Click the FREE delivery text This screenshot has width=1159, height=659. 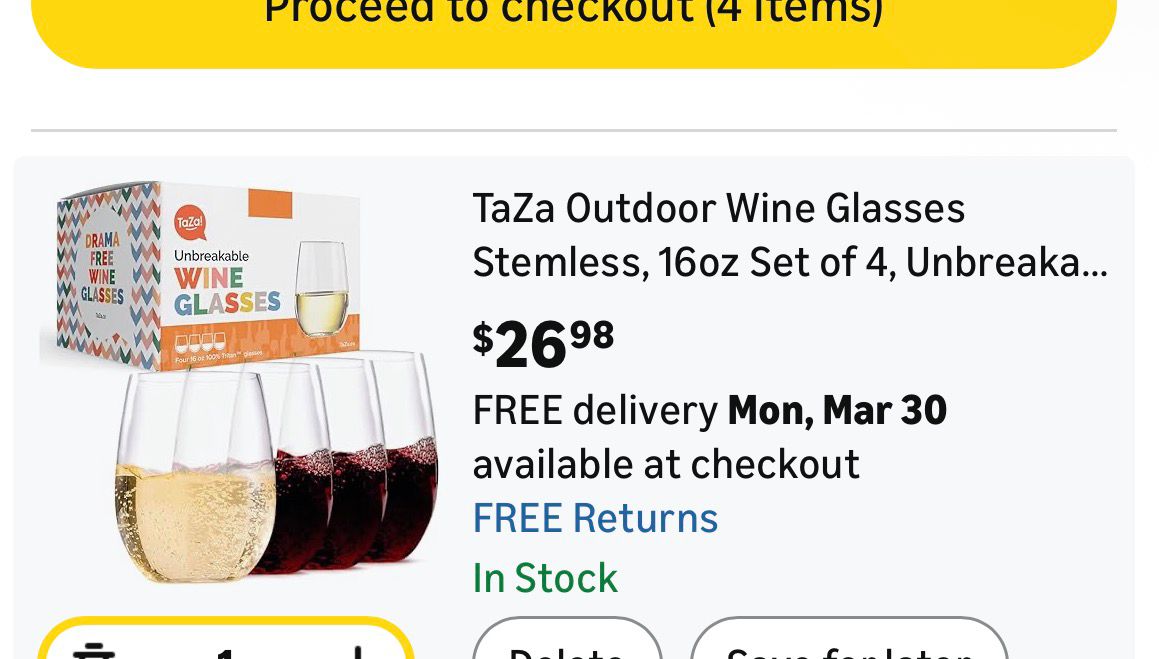tap(594, 411)
